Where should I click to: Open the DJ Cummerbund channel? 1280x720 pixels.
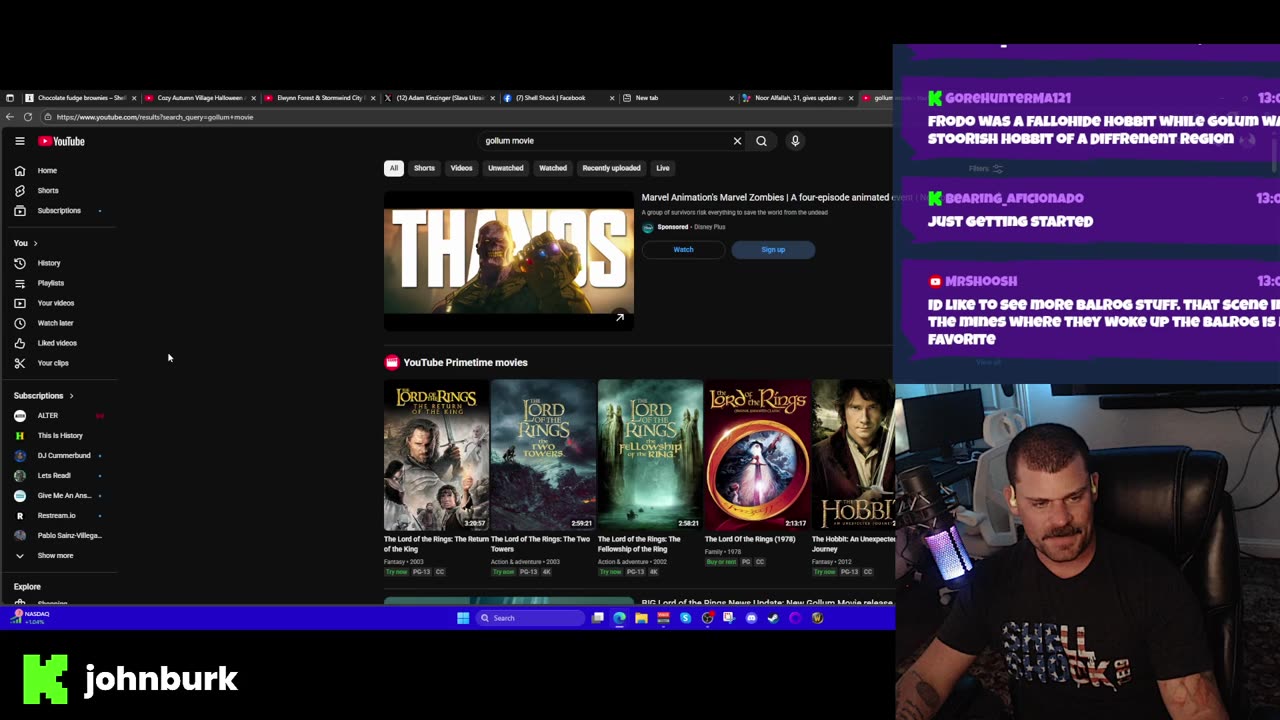coord(64,456)
